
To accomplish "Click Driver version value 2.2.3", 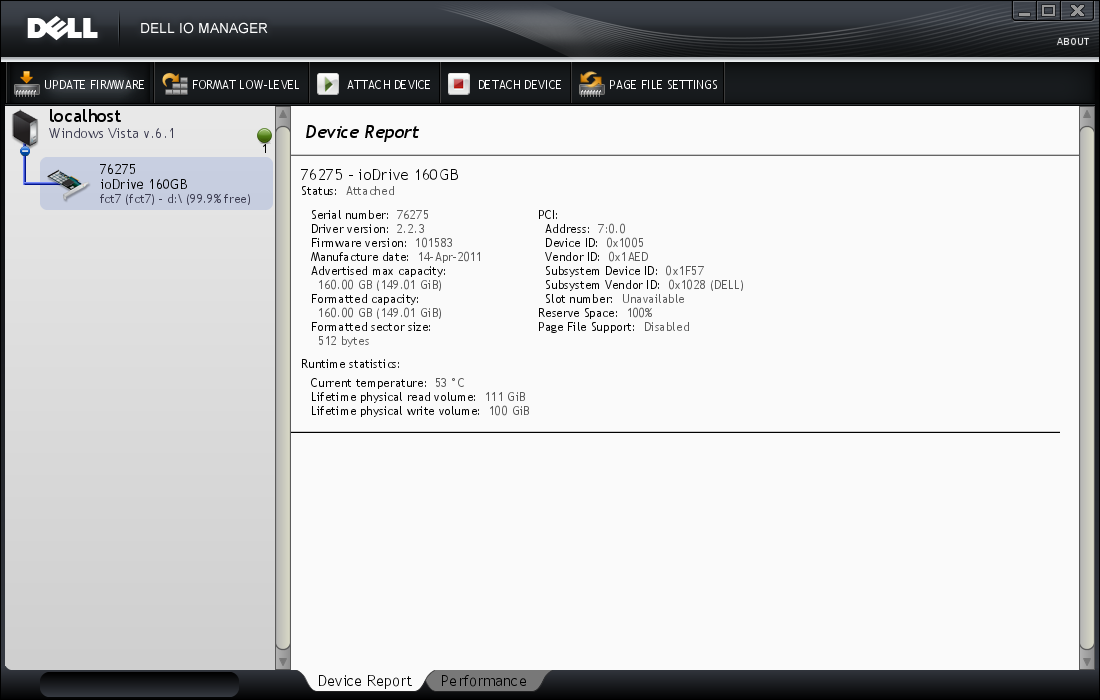I will pyautogui.click(x=410, y=229).
